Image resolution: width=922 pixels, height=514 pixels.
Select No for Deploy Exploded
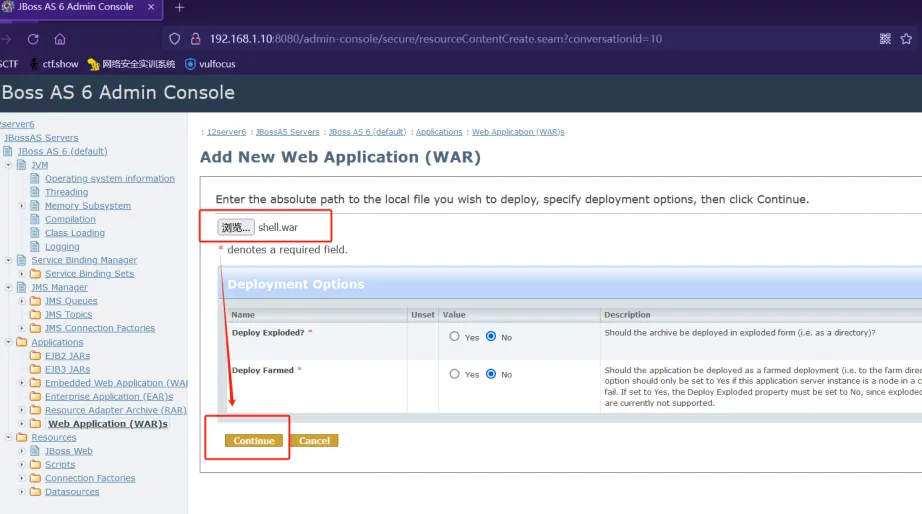[x=491, y=336]
